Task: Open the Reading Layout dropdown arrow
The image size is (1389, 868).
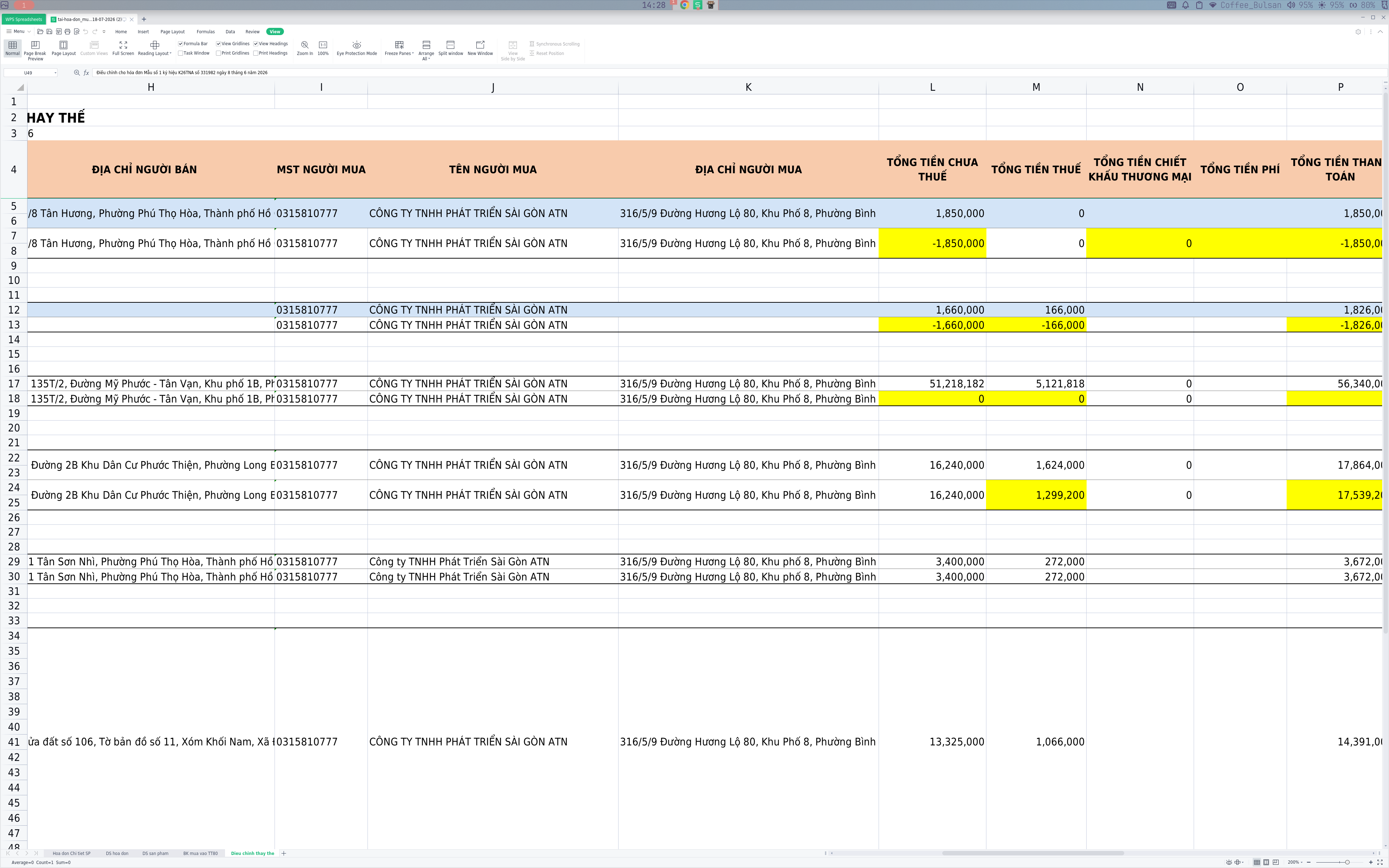Action: (170, 54)
